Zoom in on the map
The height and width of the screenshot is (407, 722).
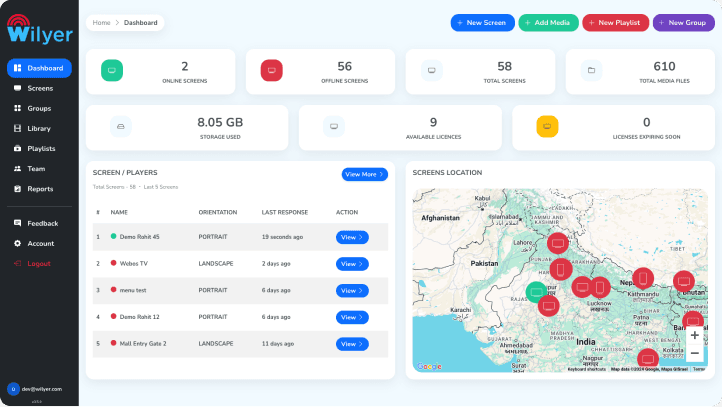[694, 335]
